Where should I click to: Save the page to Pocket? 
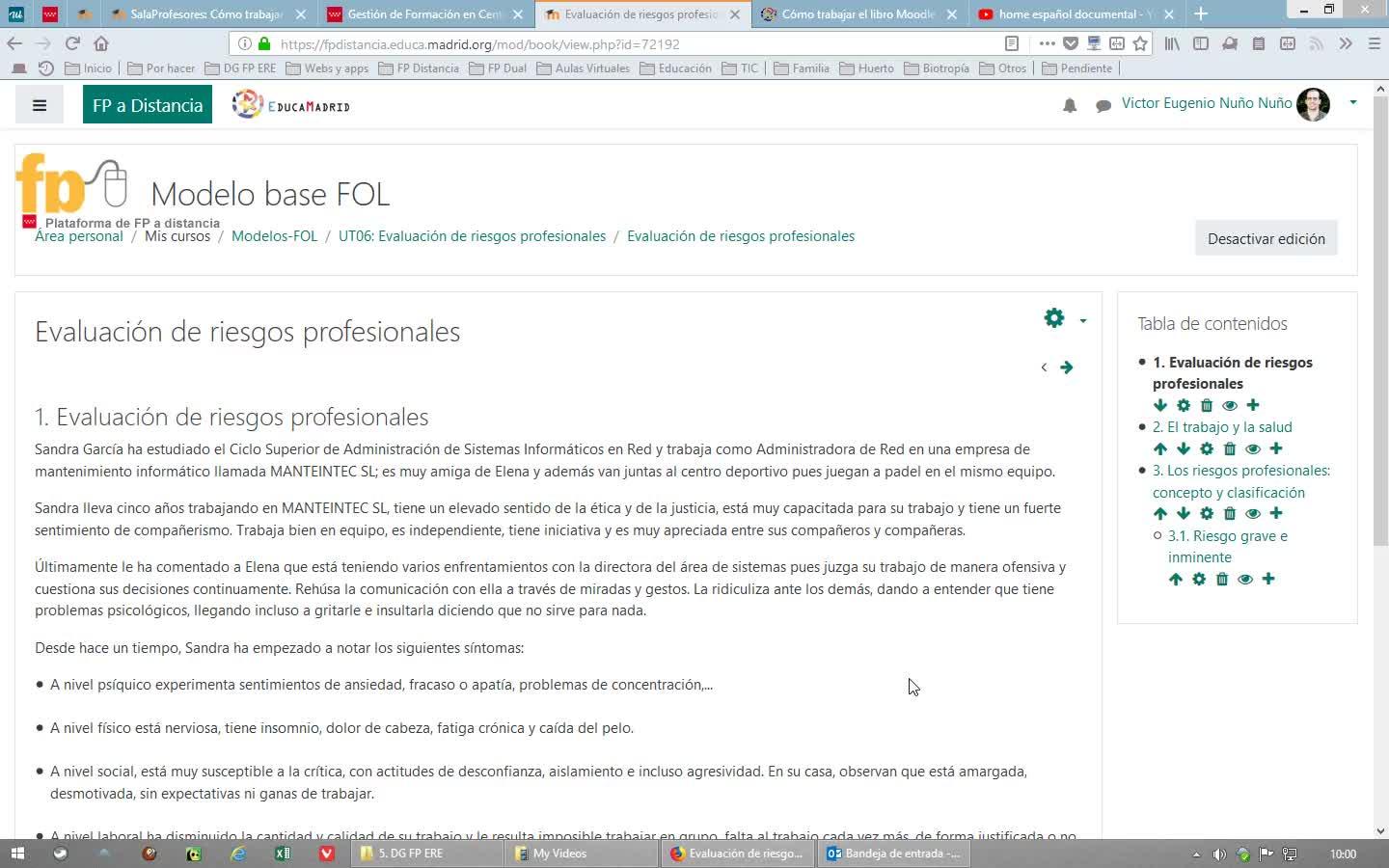pos(1071,43)
